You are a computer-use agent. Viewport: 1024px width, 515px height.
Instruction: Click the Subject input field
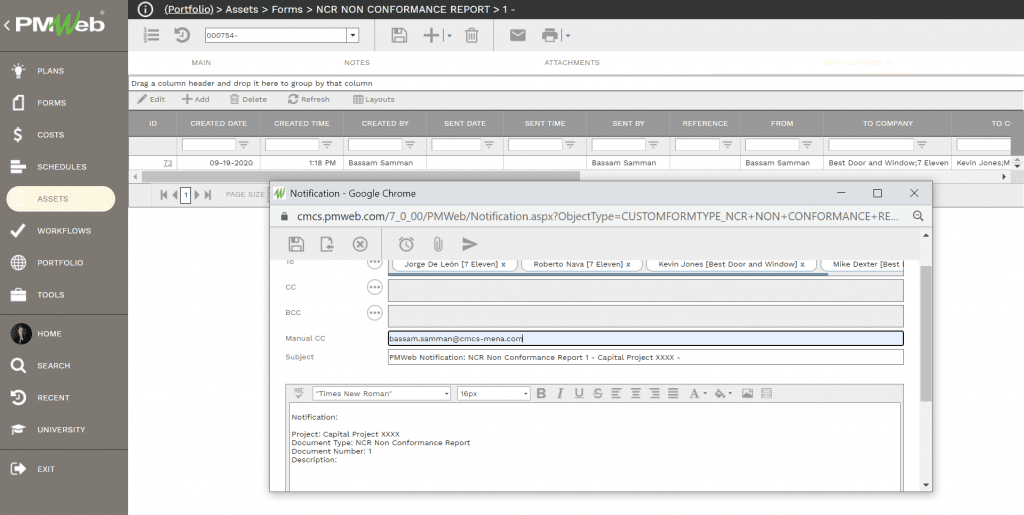pos(645,357)
